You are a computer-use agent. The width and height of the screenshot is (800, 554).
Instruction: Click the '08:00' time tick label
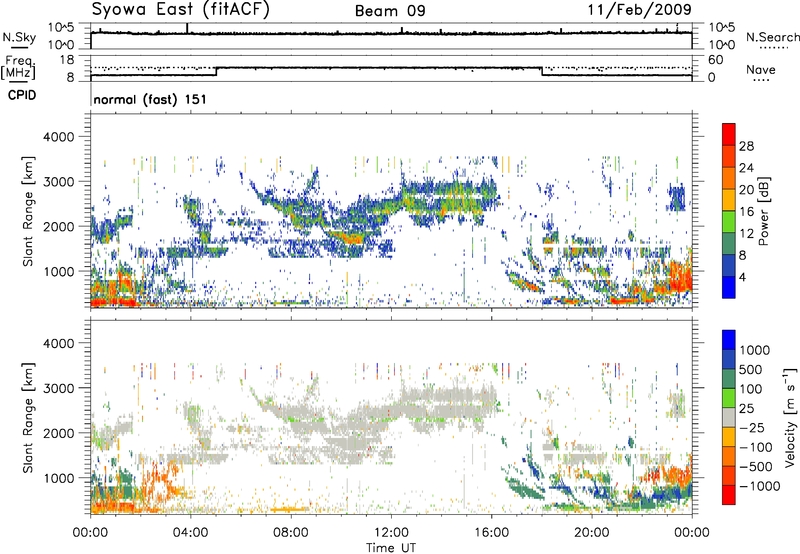(x=291, y=533)
